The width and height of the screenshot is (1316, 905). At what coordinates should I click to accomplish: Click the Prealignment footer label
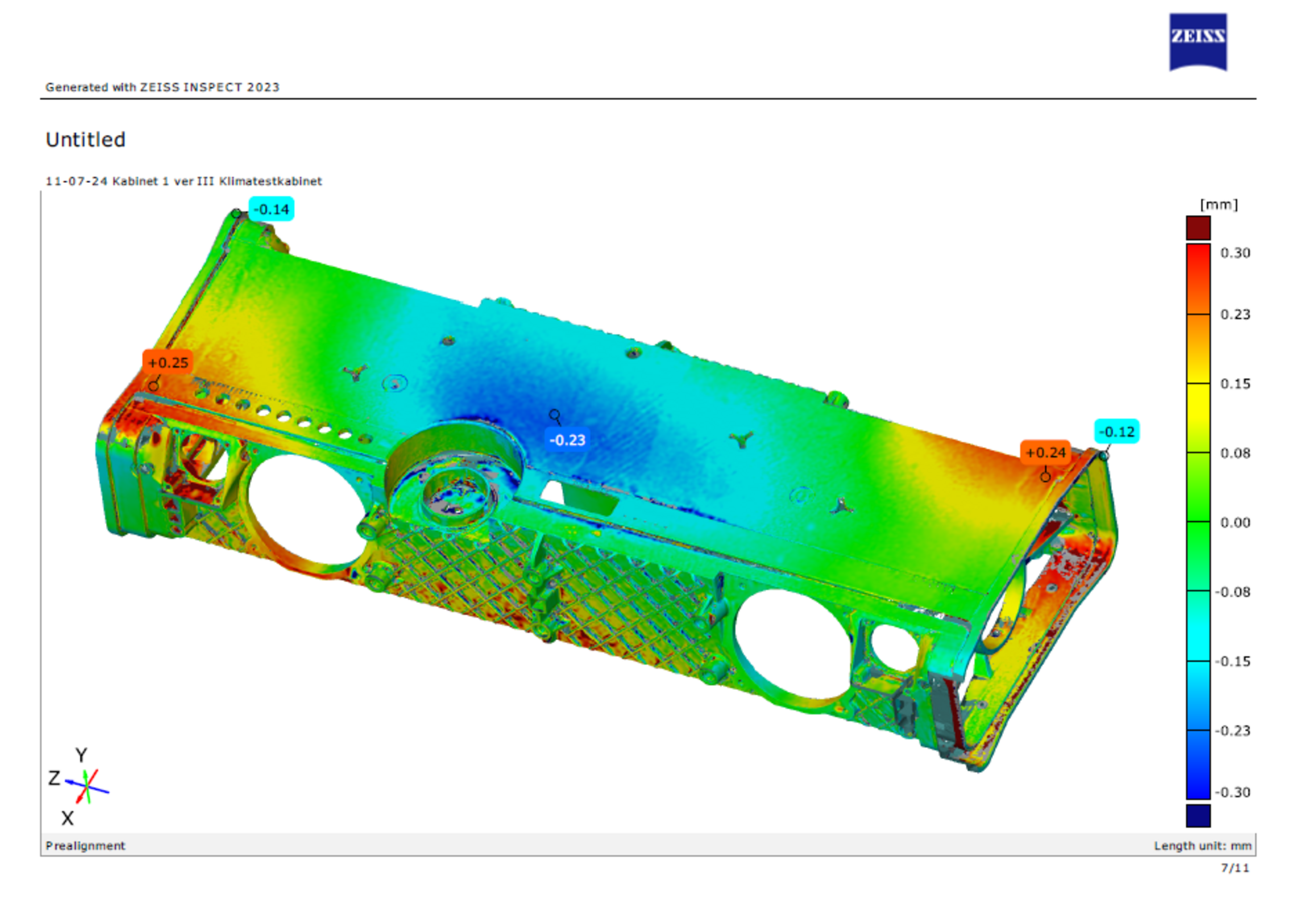tap(86, 846)
